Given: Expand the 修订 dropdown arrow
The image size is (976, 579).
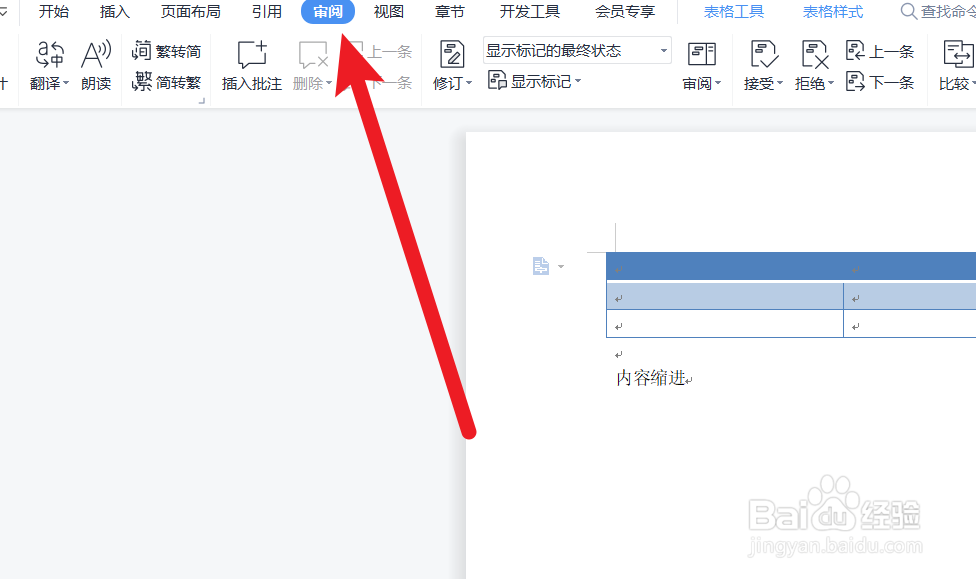Looking at the screenshot, I should coord(469,83).
